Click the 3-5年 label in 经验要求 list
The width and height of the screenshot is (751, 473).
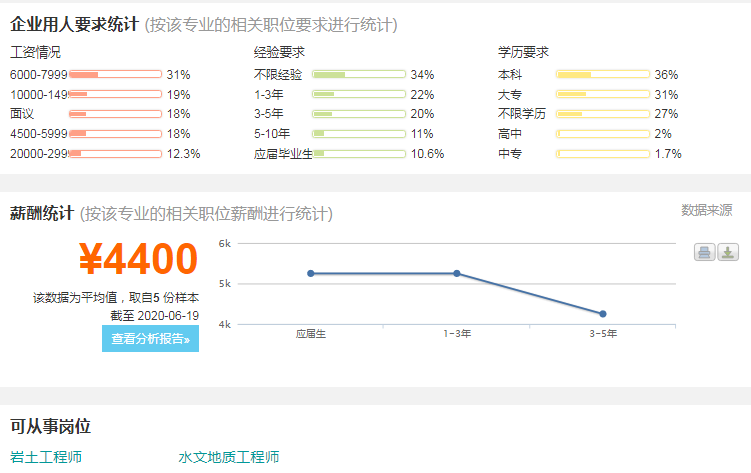tap(269, 114)
